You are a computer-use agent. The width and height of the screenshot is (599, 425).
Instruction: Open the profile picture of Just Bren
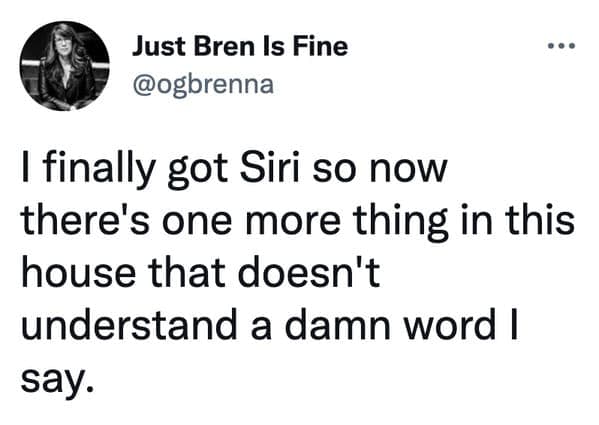(x=65, y=66)
